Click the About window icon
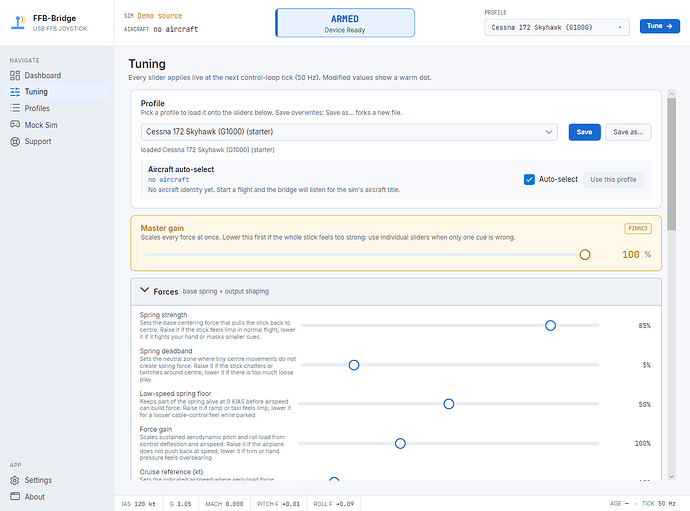Screen dimensions: 690x511 click(15, 496)
